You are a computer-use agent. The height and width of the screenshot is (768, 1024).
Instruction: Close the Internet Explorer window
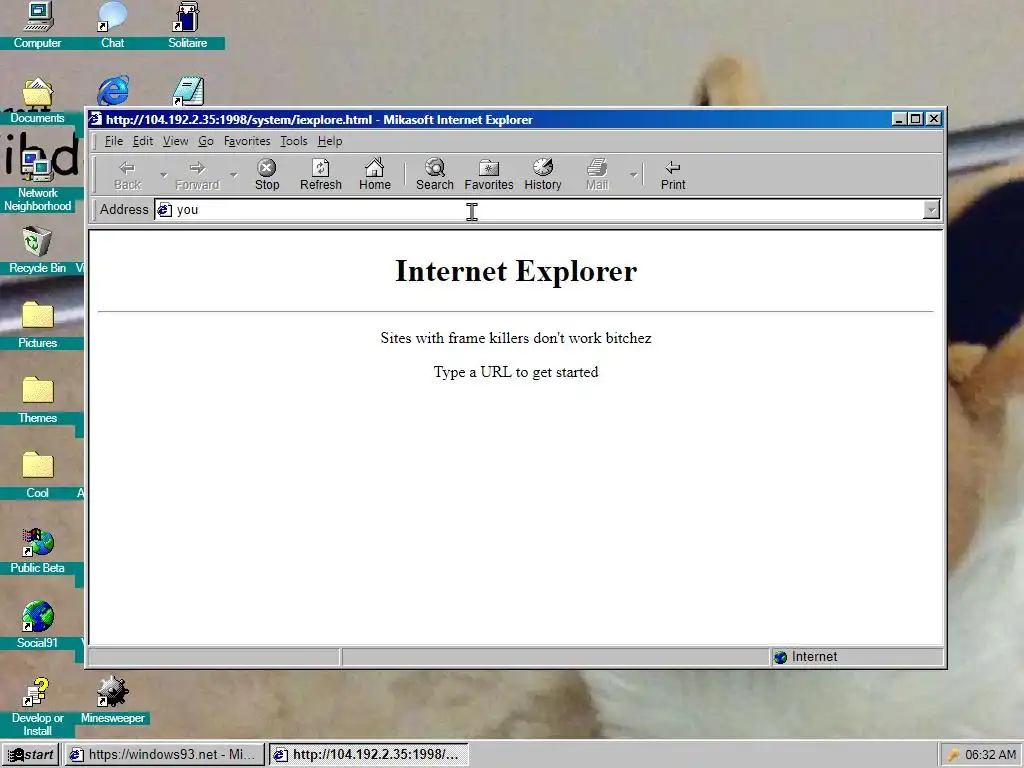[x=934, y=119]
